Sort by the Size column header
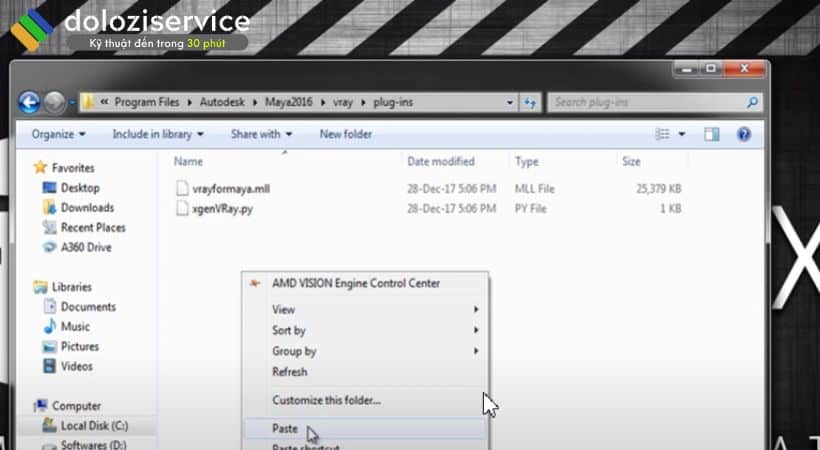Image resolution: width=820 pixels, height=450 pixels. click(x=631, y=162)
